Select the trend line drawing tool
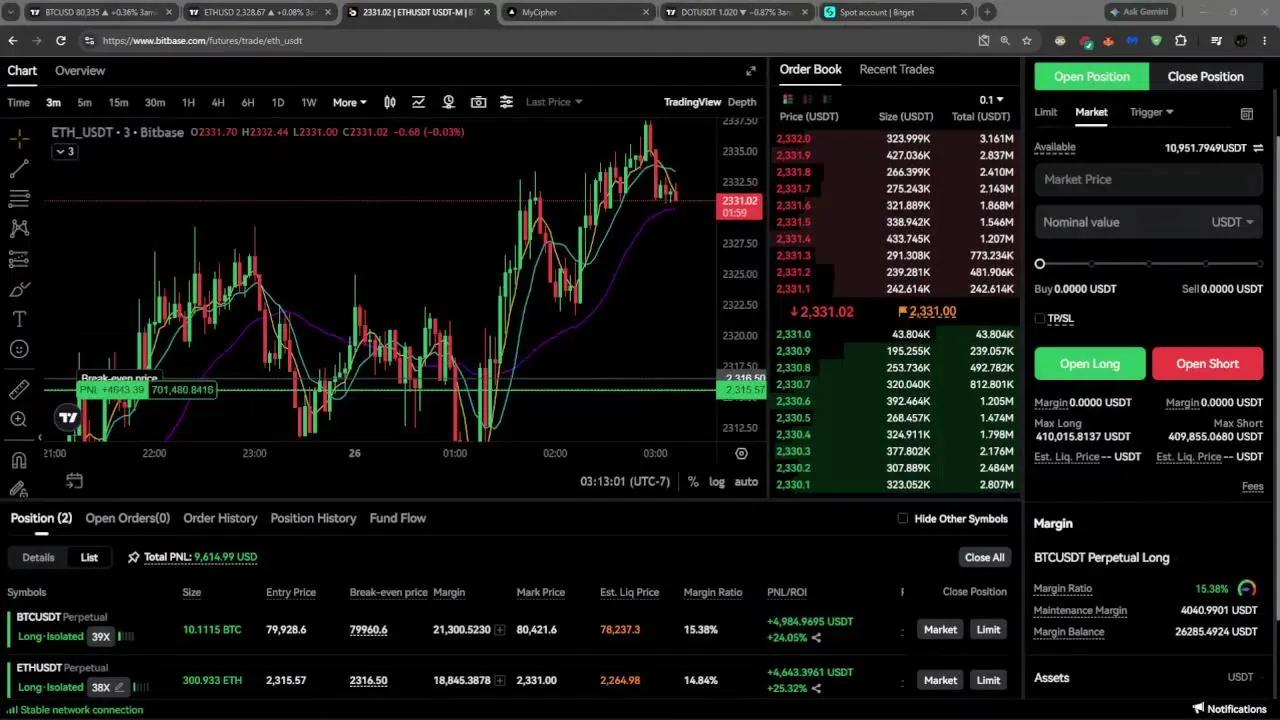1280x720 pixels. click(x=19, y=169)
